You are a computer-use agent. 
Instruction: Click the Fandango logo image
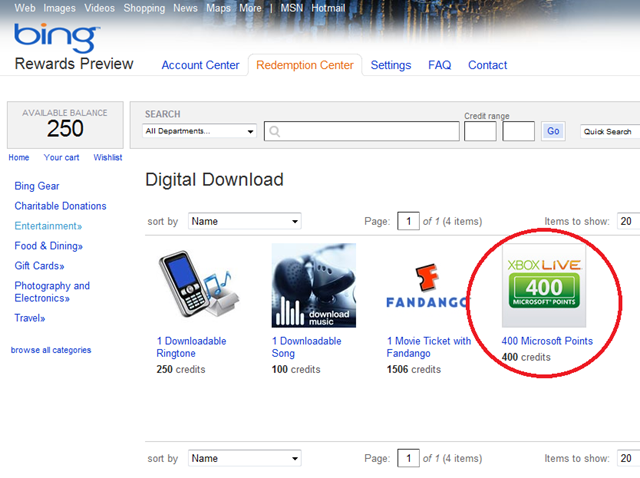[428, 287]
